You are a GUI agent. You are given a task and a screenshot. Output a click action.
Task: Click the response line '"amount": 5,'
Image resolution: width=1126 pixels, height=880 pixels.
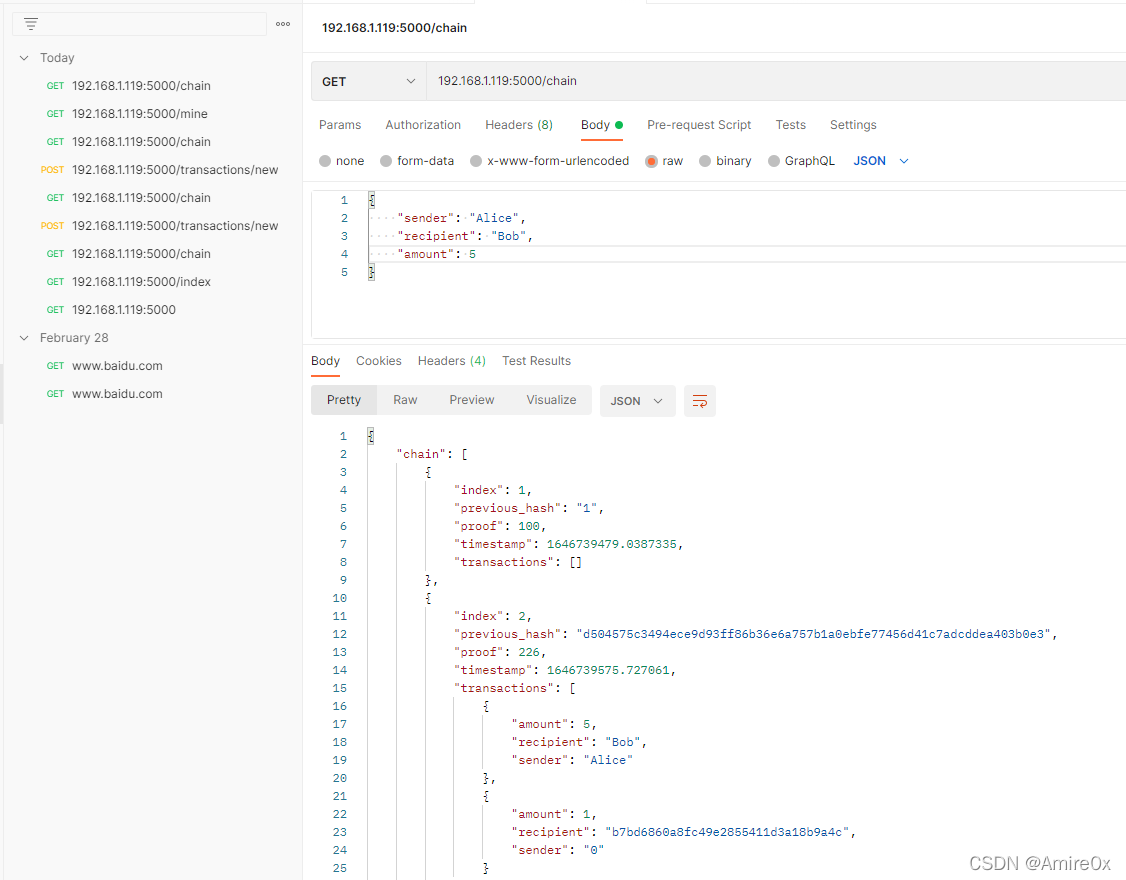(554, 724)
